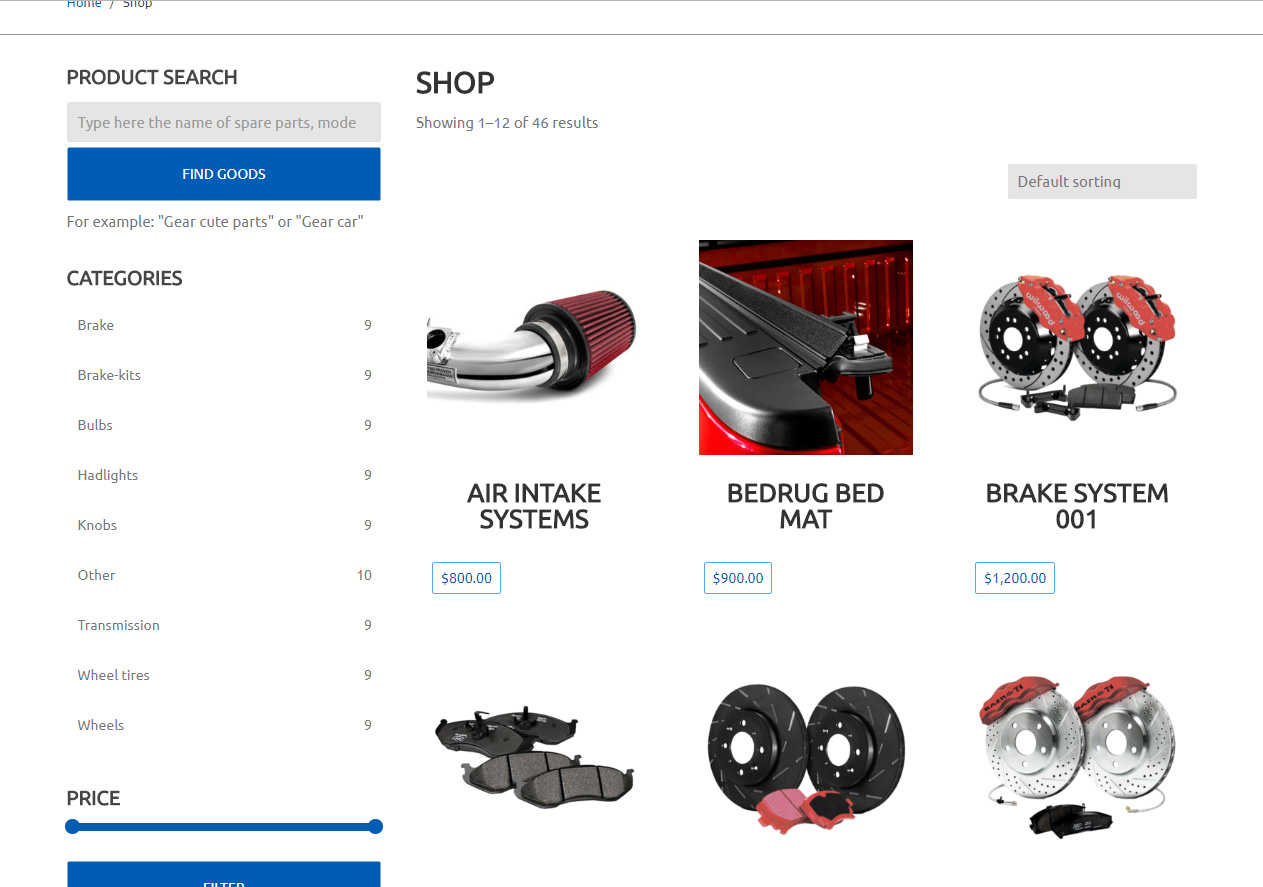
Task: Click the $1,200.00 price tag
Action: point(1014,578)
